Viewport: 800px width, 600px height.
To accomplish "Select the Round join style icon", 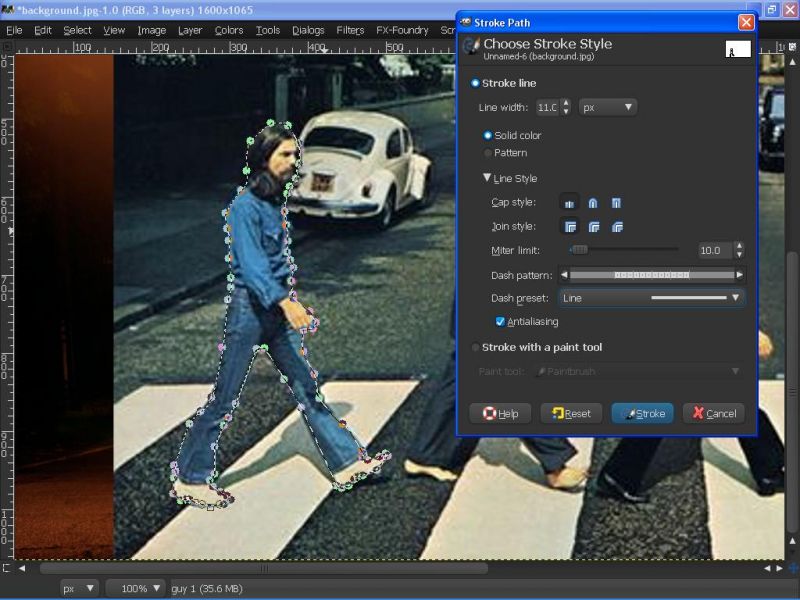I will coord(593,227).
